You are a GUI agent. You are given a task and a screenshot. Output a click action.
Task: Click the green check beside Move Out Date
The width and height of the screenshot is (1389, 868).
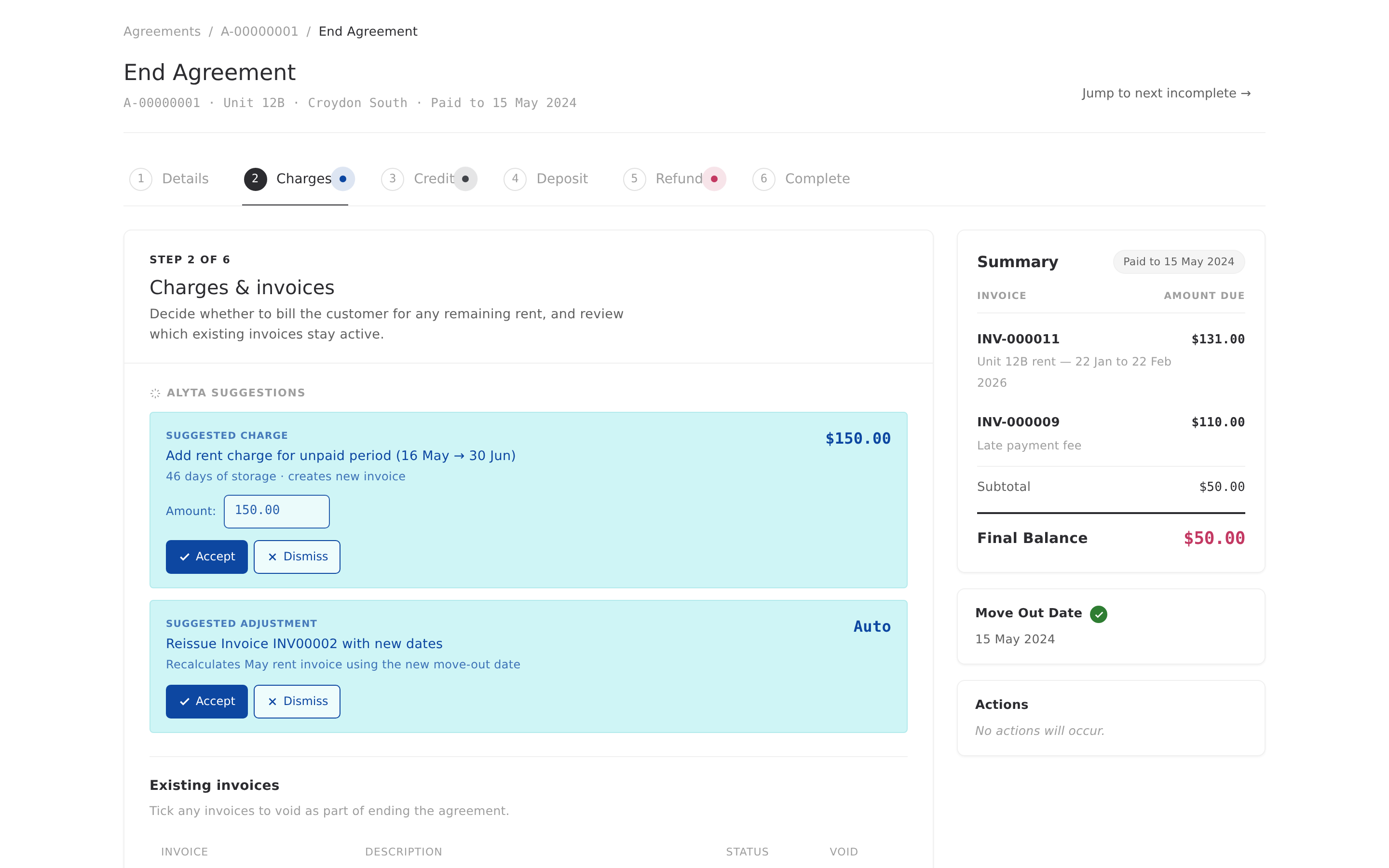tap(1099, 614)
